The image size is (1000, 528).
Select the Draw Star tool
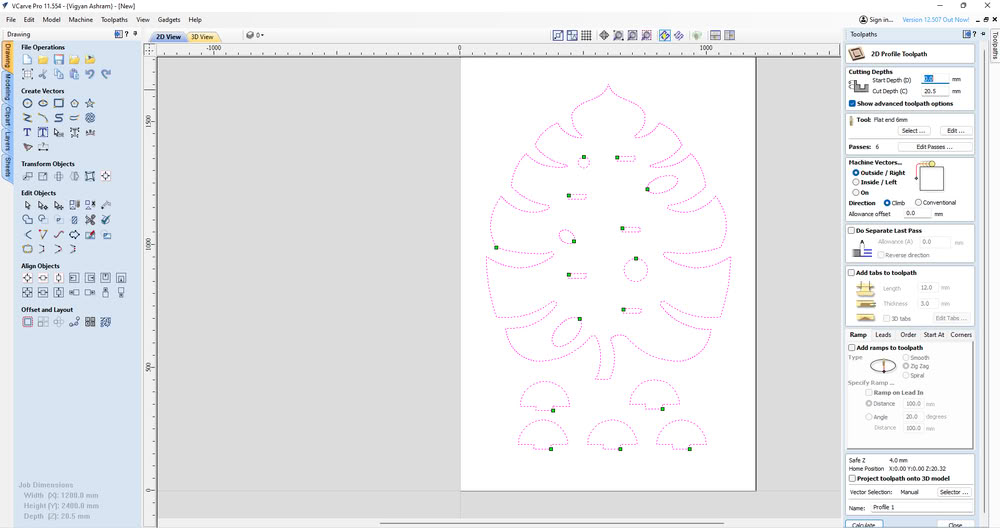[90, 103]
